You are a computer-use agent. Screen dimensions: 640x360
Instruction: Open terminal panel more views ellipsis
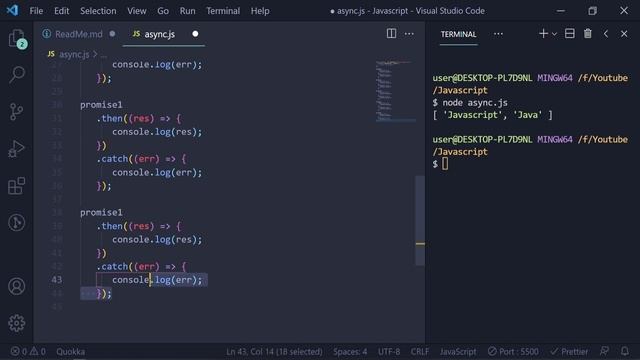pyautogui.click(x=498, y=34)
